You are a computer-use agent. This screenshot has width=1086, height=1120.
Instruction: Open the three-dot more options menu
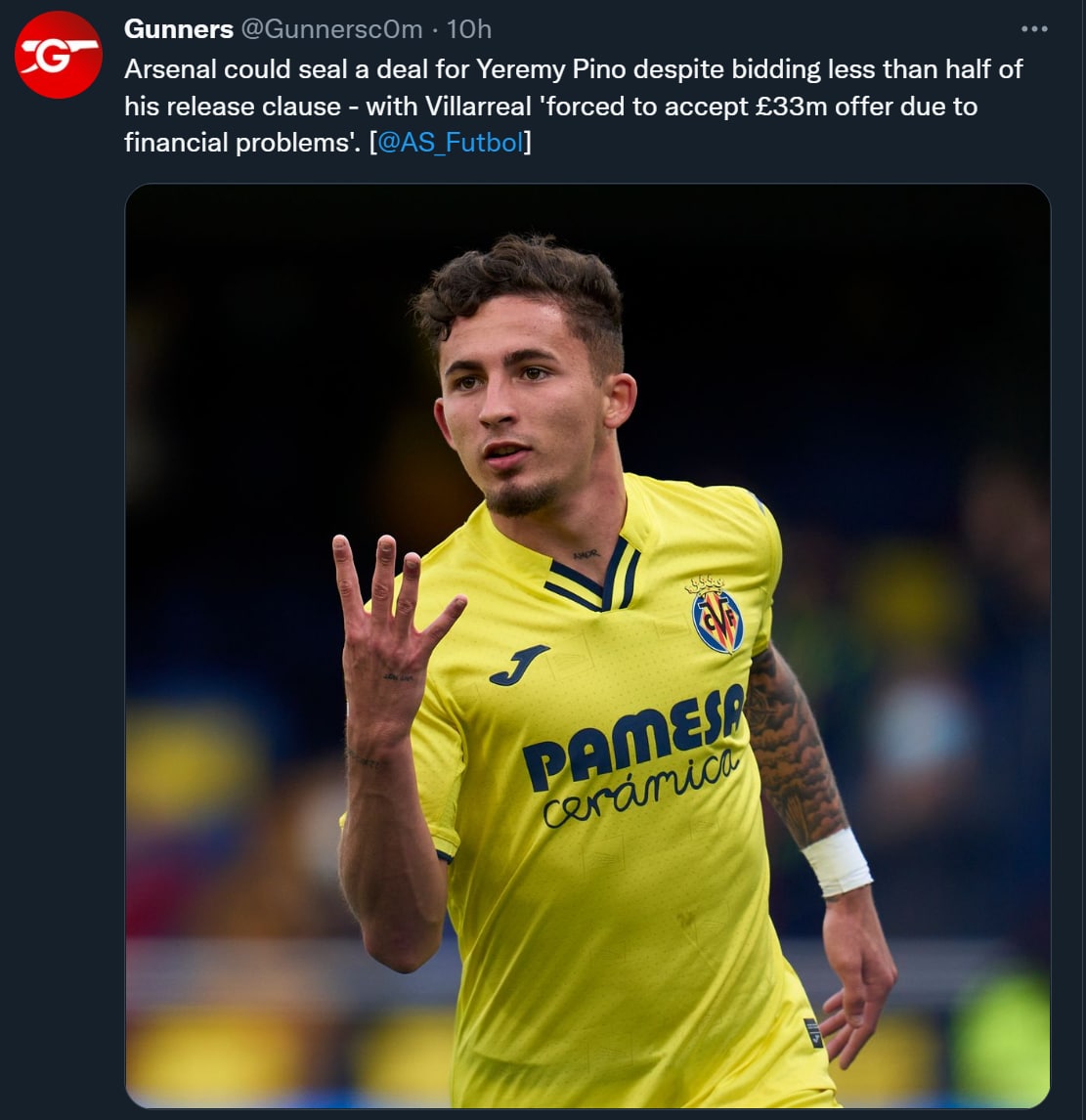click(x=1033, y=29)
